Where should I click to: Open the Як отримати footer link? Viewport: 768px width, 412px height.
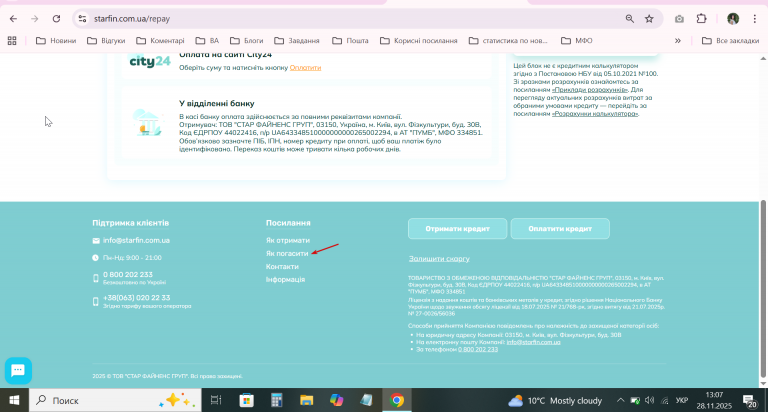point(288,241)
